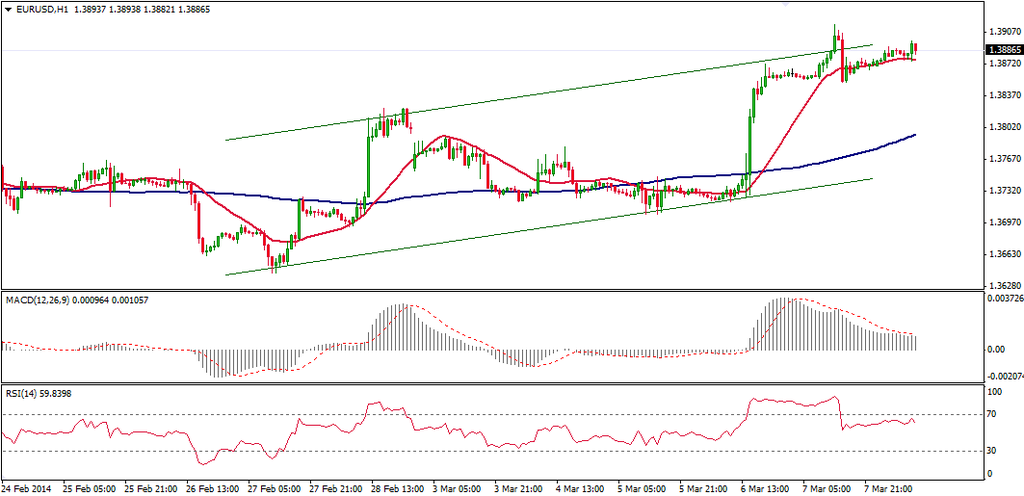Click the RSI 70 level scale label
Image resolution: width=1024 pixels, height=496 pixels.
tap(992, 415)
